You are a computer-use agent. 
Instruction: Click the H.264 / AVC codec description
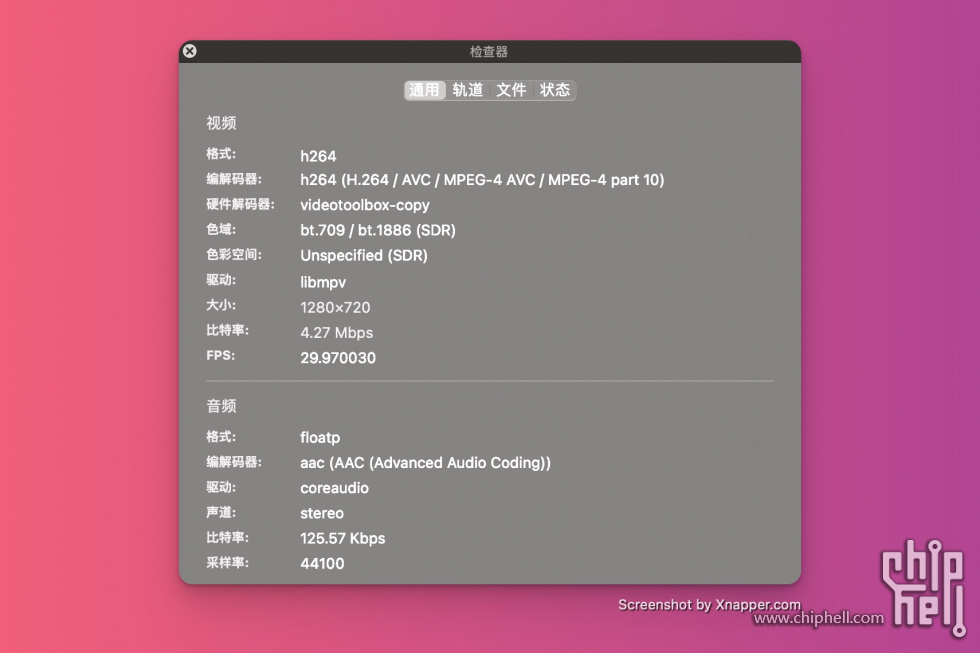483,180
